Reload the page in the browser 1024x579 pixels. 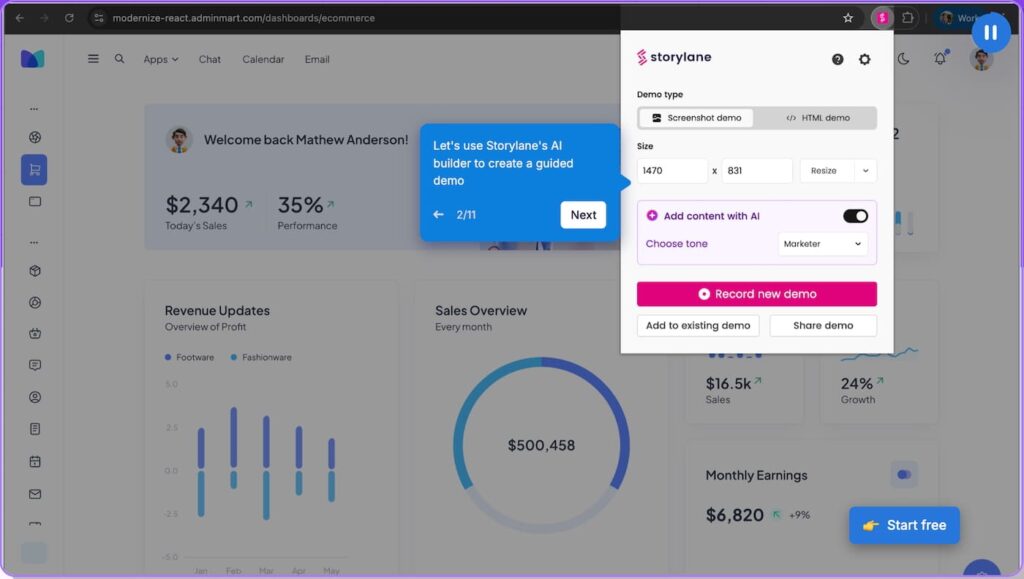[69, 18]
